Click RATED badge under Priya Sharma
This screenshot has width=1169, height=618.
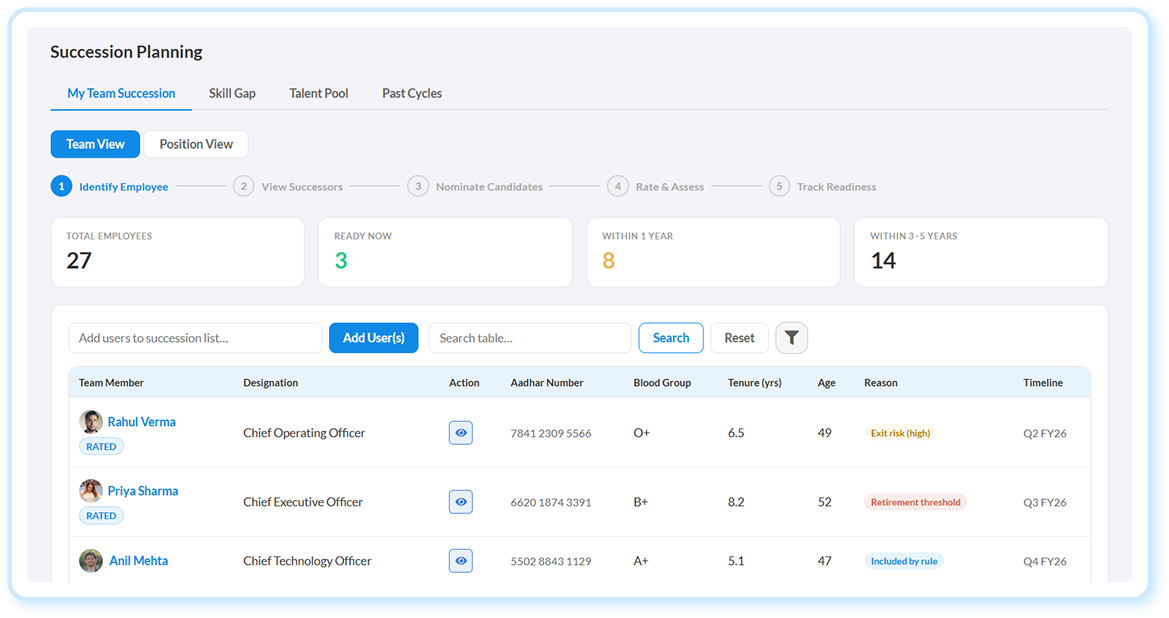click(101, 515)
